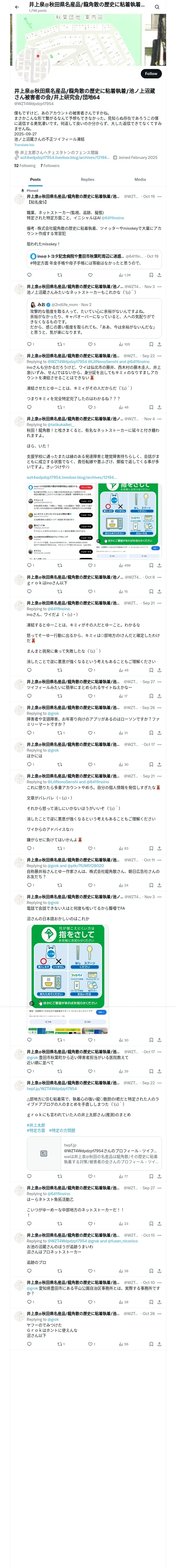Share the Oct 8 post
This screenshot has width=176, height=1568.
click(159, 591)
